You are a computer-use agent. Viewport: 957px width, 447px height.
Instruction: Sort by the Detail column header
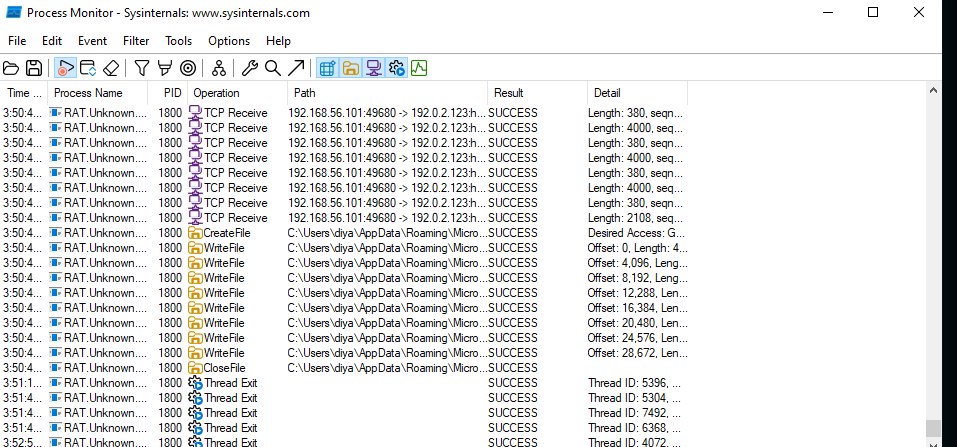[x=637, y=93]
